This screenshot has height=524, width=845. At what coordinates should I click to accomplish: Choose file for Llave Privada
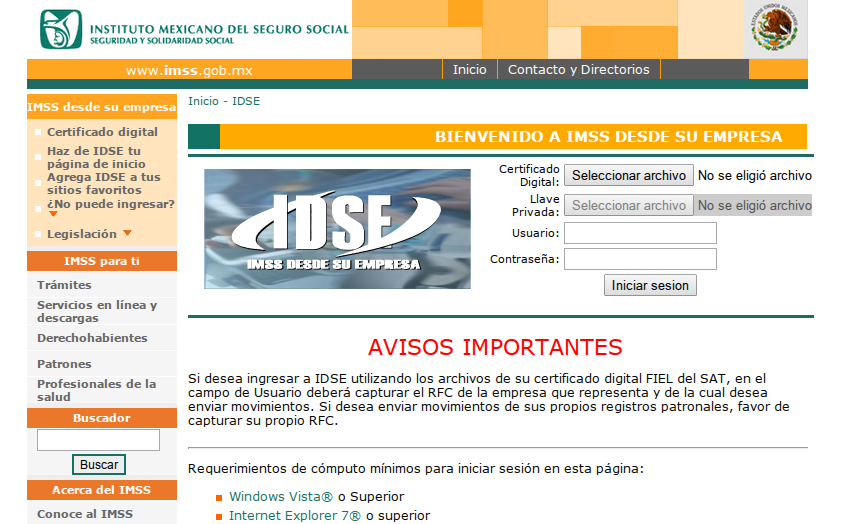[x=629, y=205]
